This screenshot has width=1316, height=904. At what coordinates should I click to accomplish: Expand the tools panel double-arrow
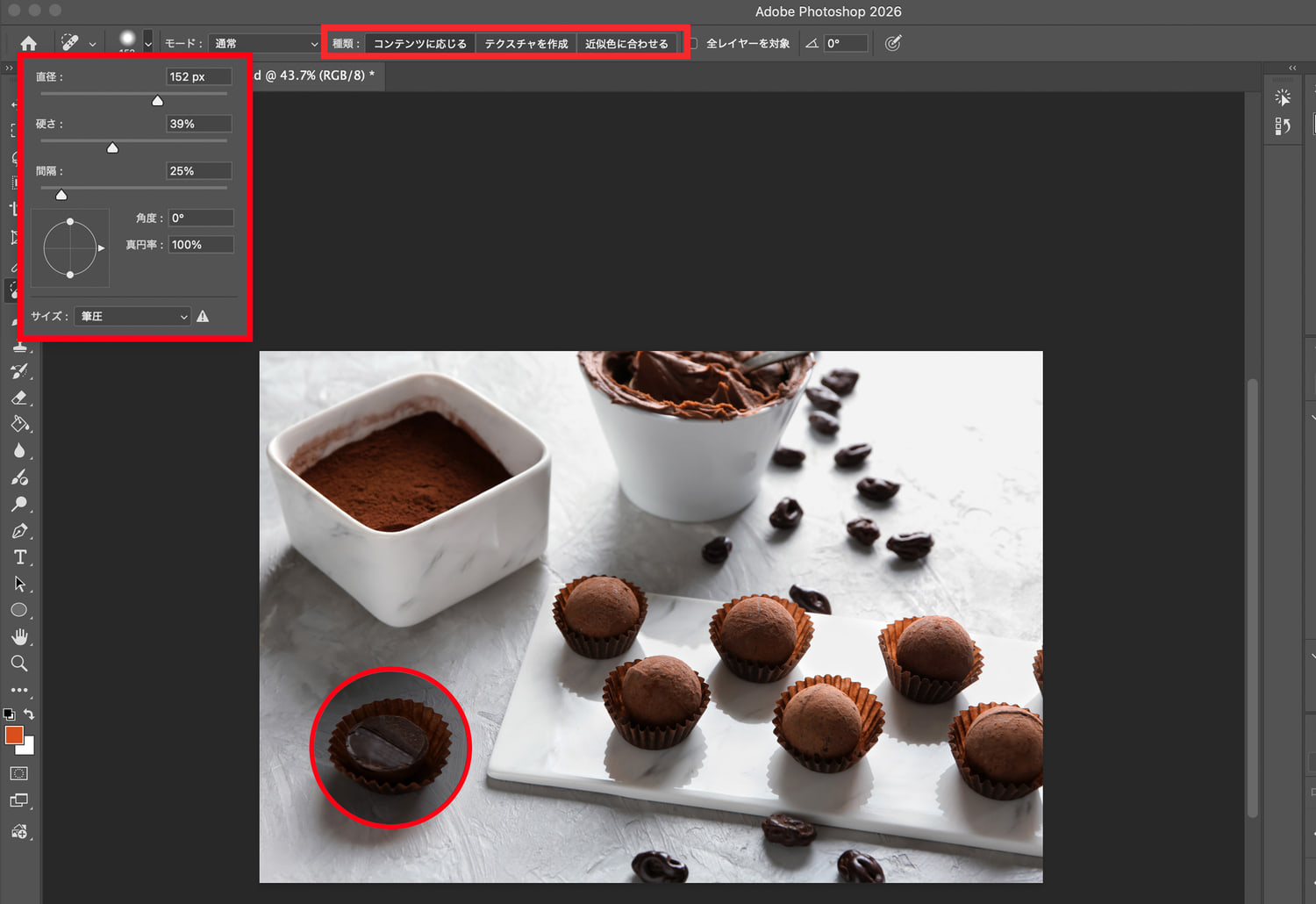[10, 68]
